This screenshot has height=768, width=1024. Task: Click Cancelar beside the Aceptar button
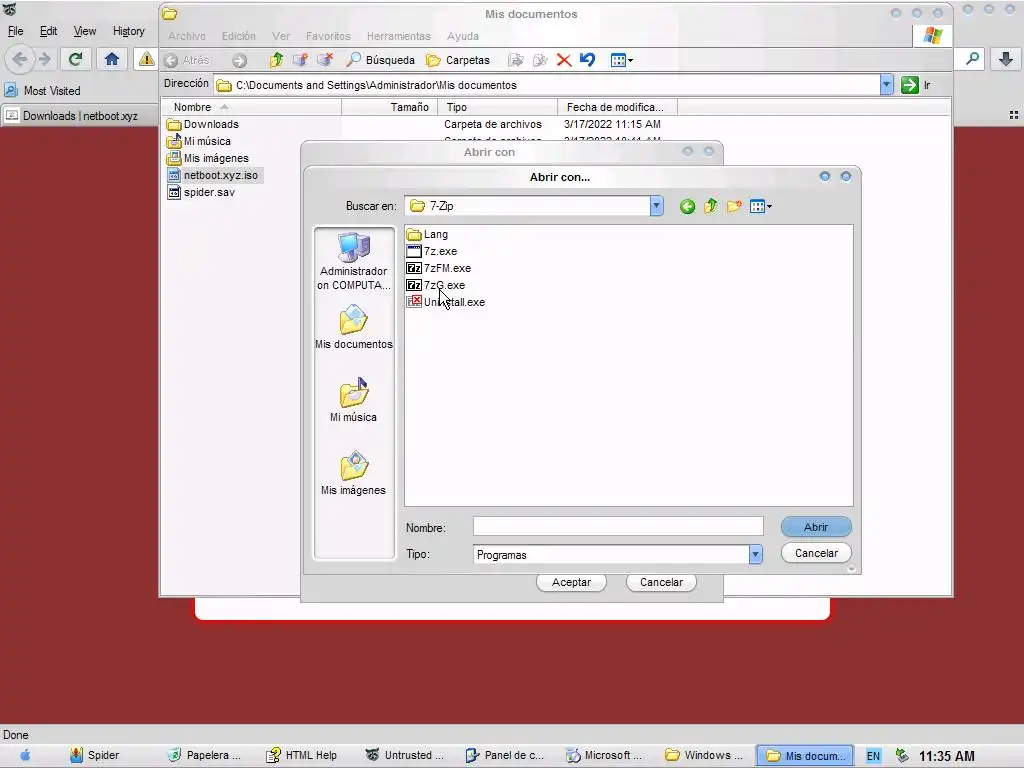pos(661,582)
